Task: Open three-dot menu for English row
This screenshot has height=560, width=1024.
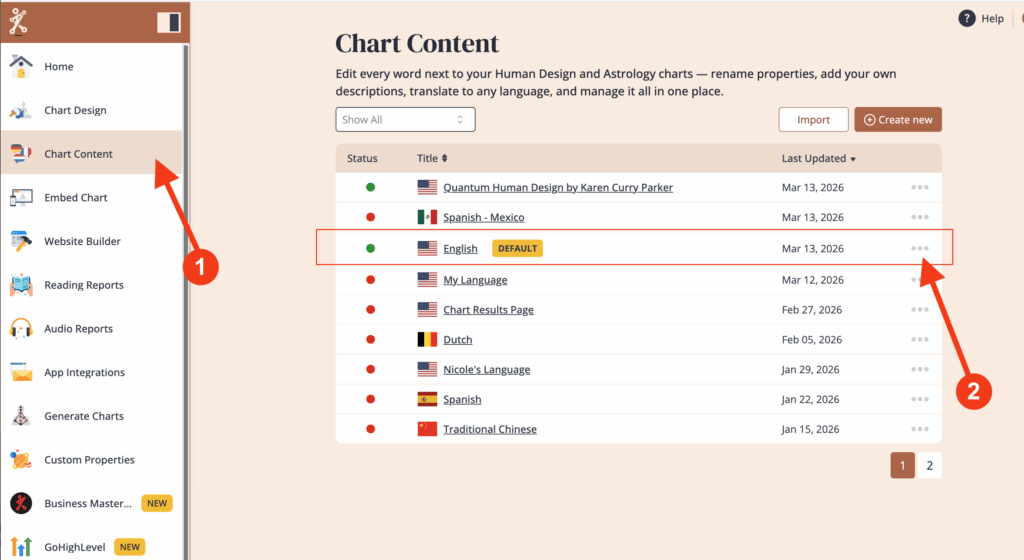Action: 920,248
